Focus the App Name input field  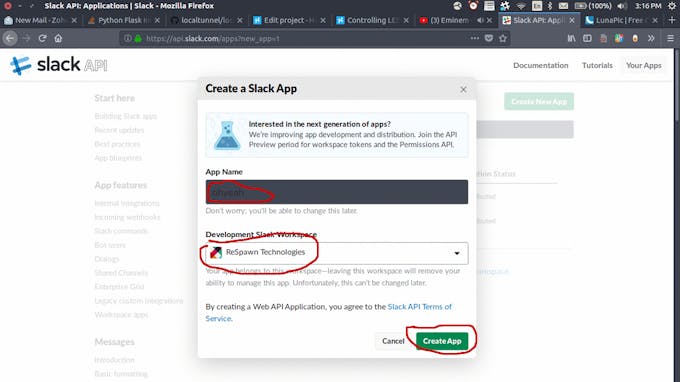[337, 192]
